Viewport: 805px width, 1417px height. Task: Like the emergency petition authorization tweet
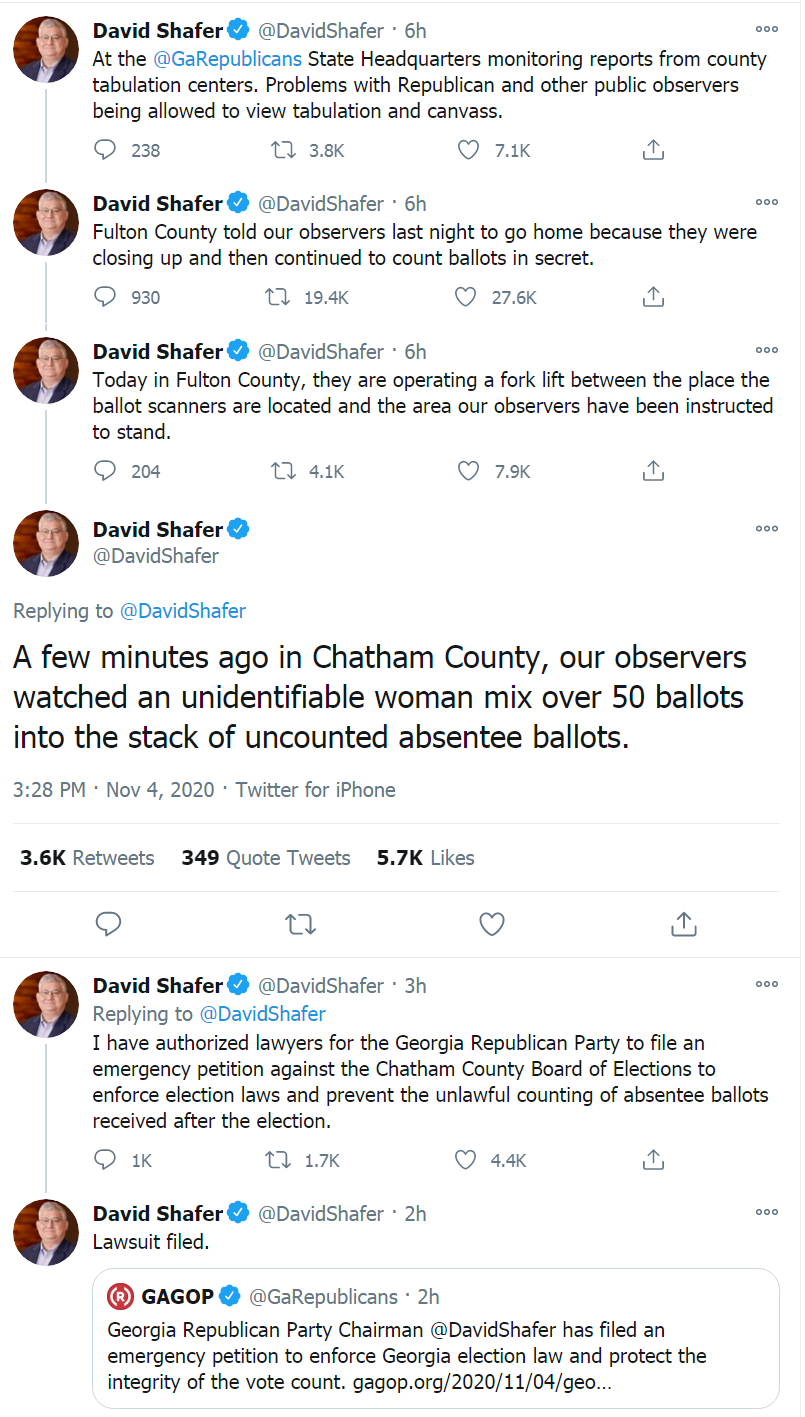467,1160
